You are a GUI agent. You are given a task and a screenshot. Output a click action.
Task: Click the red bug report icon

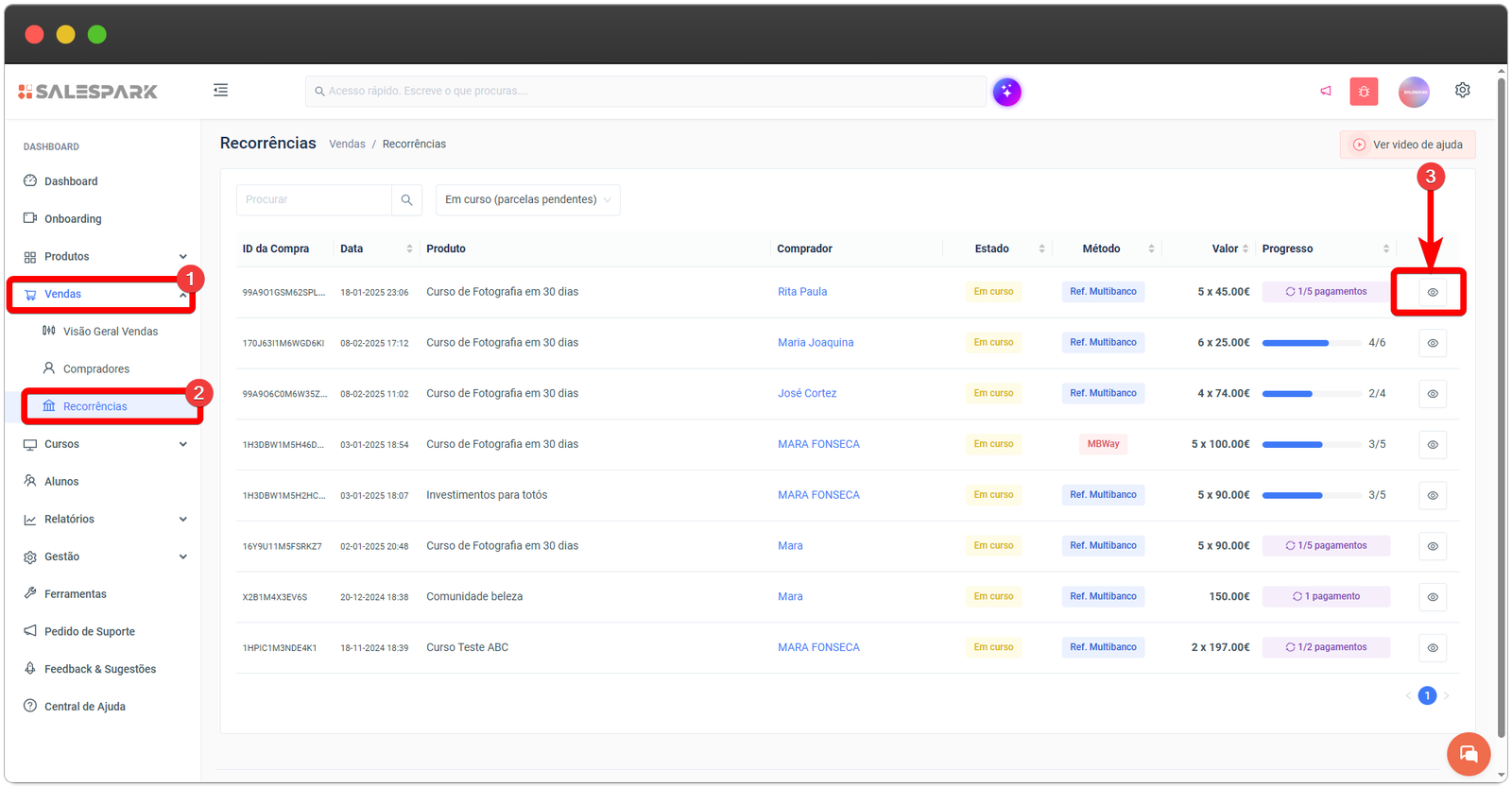pos(1364,92)
